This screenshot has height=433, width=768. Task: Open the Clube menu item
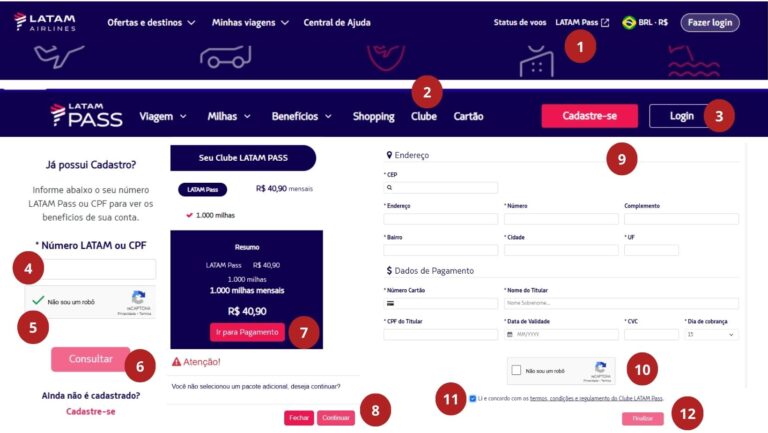tap(424, 116)
